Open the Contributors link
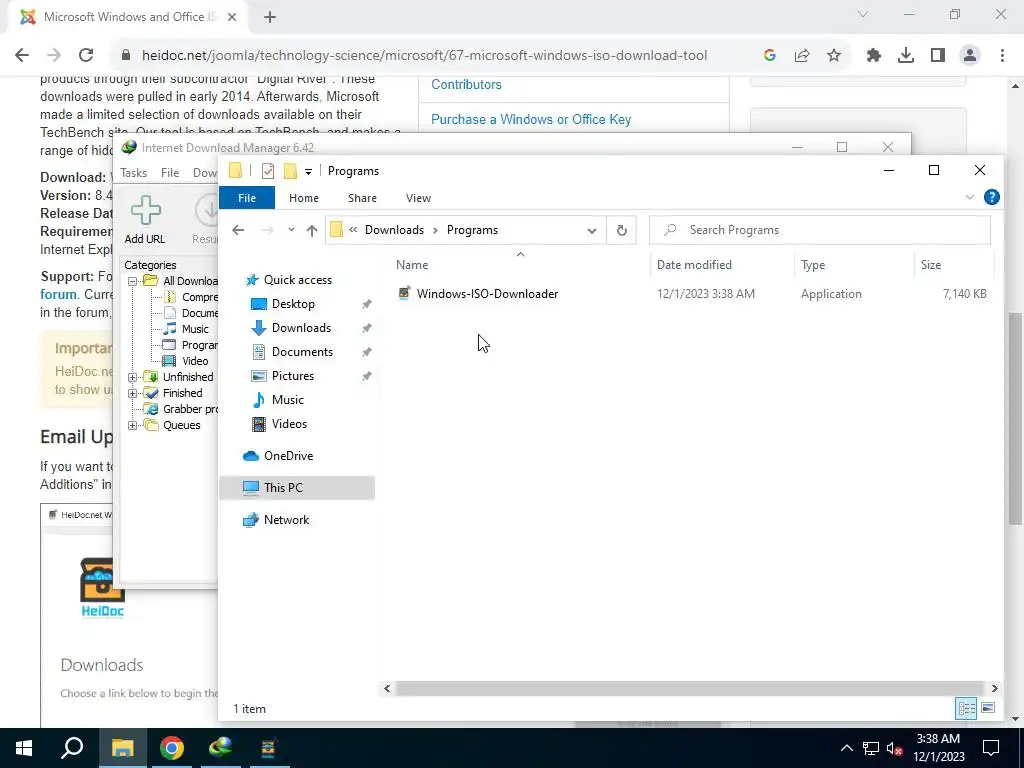 (466, 84)
